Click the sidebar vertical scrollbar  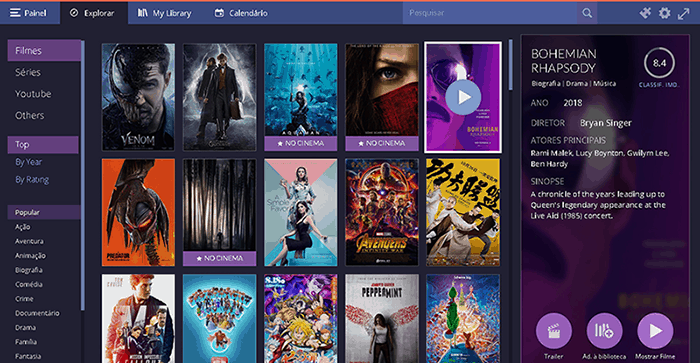pos(83,175)
